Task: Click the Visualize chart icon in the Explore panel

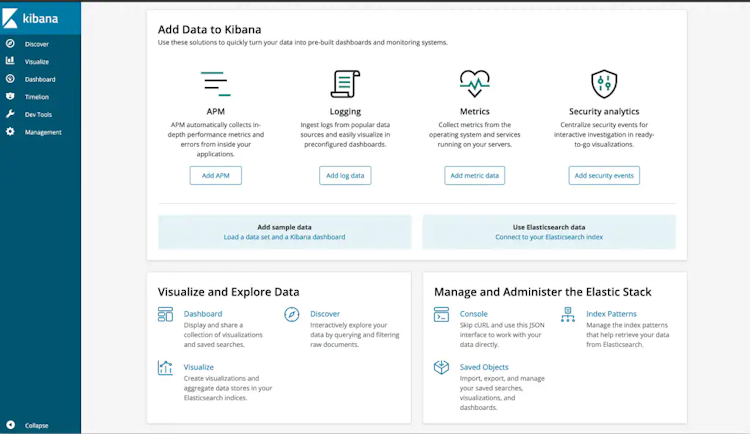Action: click(165, 368)
